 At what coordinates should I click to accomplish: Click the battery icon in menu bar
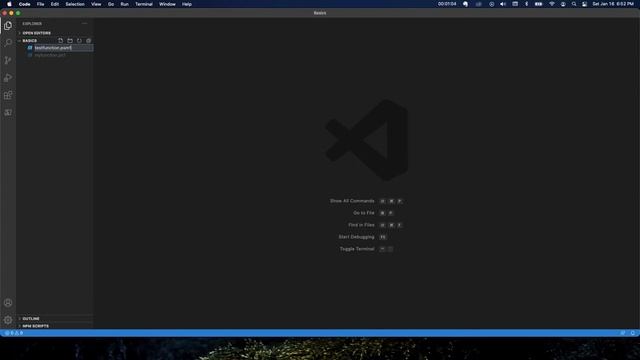(x=539, y=4)
